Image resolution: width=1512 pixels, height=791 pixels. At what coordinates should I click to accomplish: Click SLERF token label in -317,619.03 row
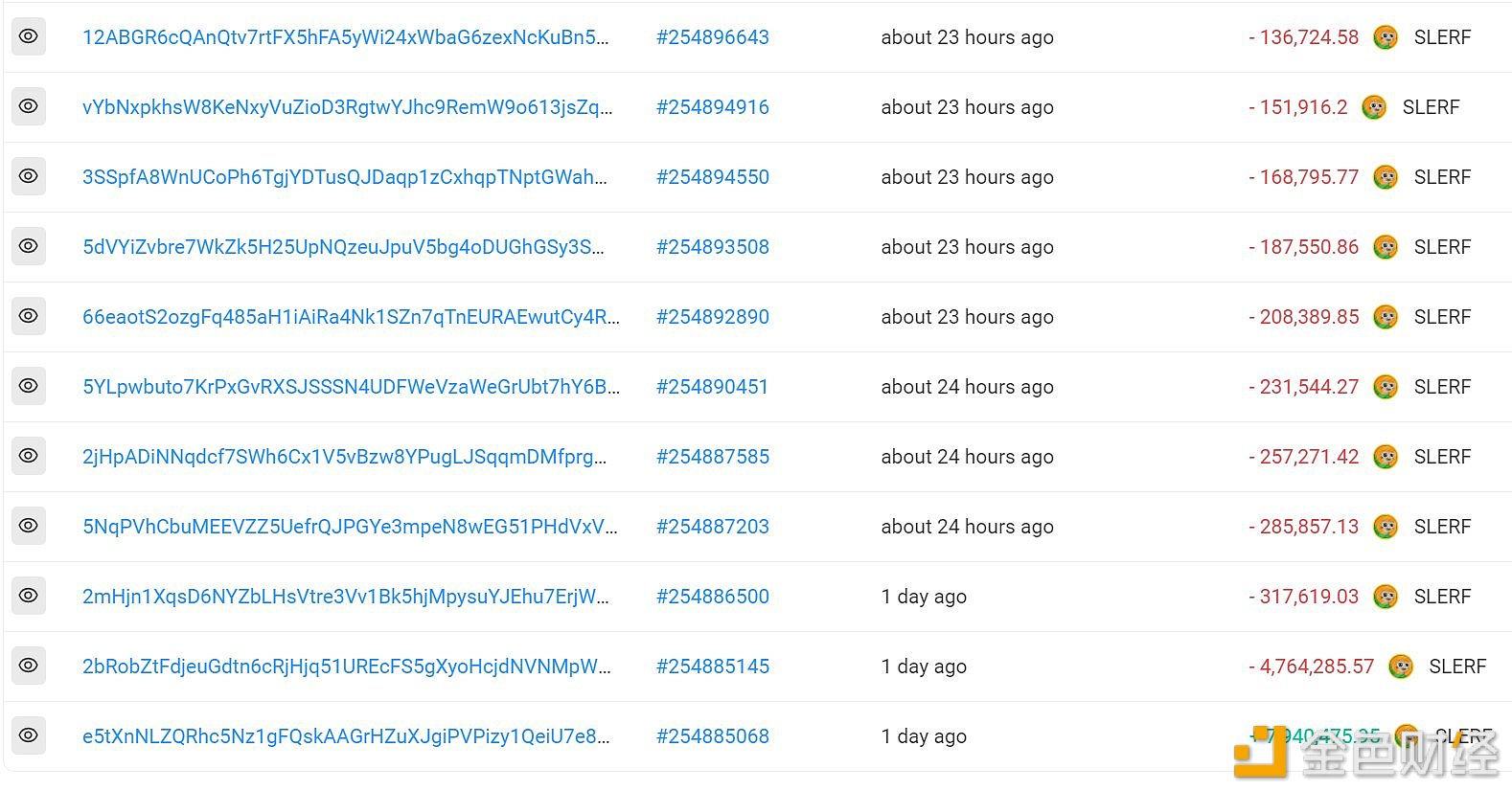click(x=1442, y=597)
